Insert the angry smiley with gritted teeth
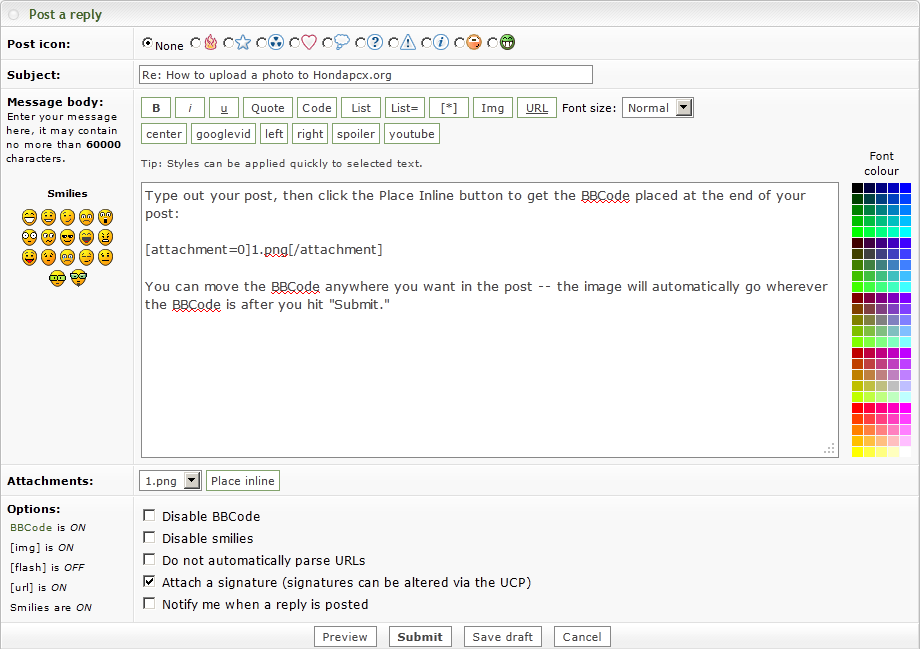This screenshot has width=920, height=649. coord(105,237)
